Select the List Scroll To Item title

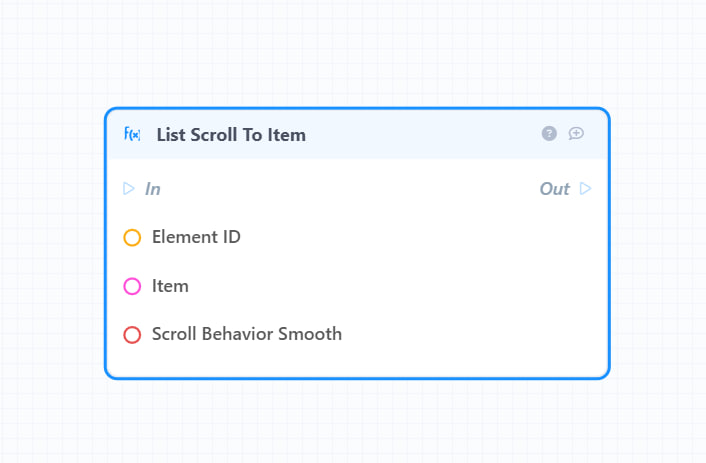point(231,135)
